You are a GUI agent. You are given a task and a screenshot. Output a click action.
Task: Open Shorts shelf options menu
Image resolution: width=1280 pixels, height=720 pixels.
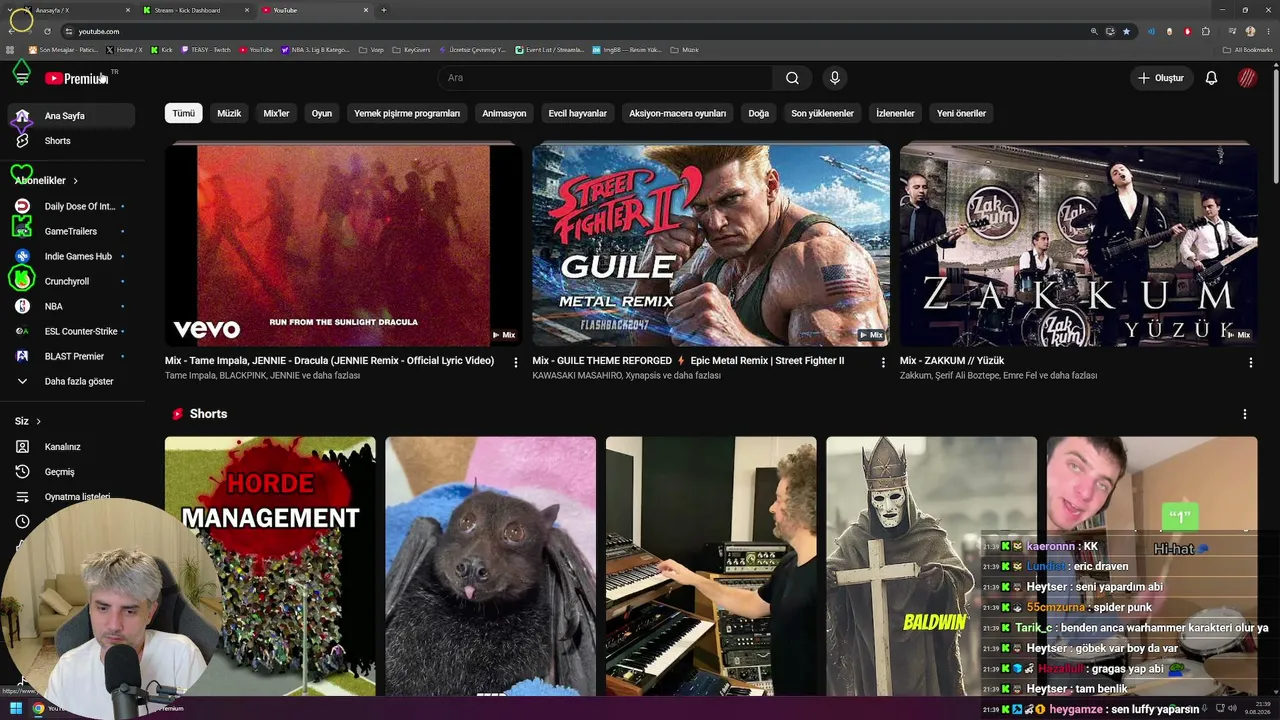click(1245, 414)
